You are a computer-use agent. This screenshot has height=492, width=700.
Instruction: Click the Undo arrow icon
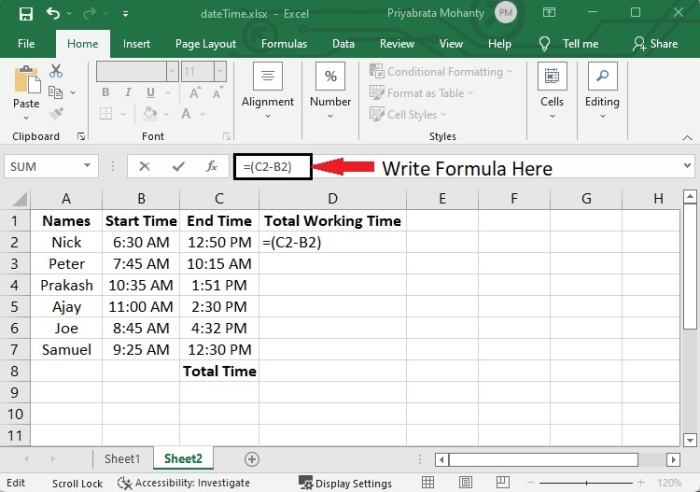pos(53,13)
